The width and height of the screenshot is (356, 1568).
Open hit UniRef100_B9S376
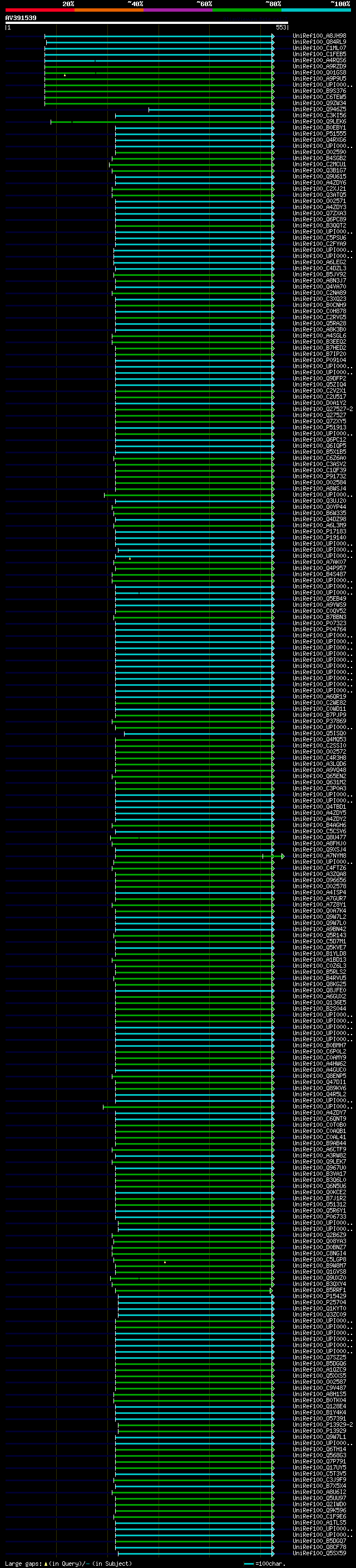click(319, 91)
